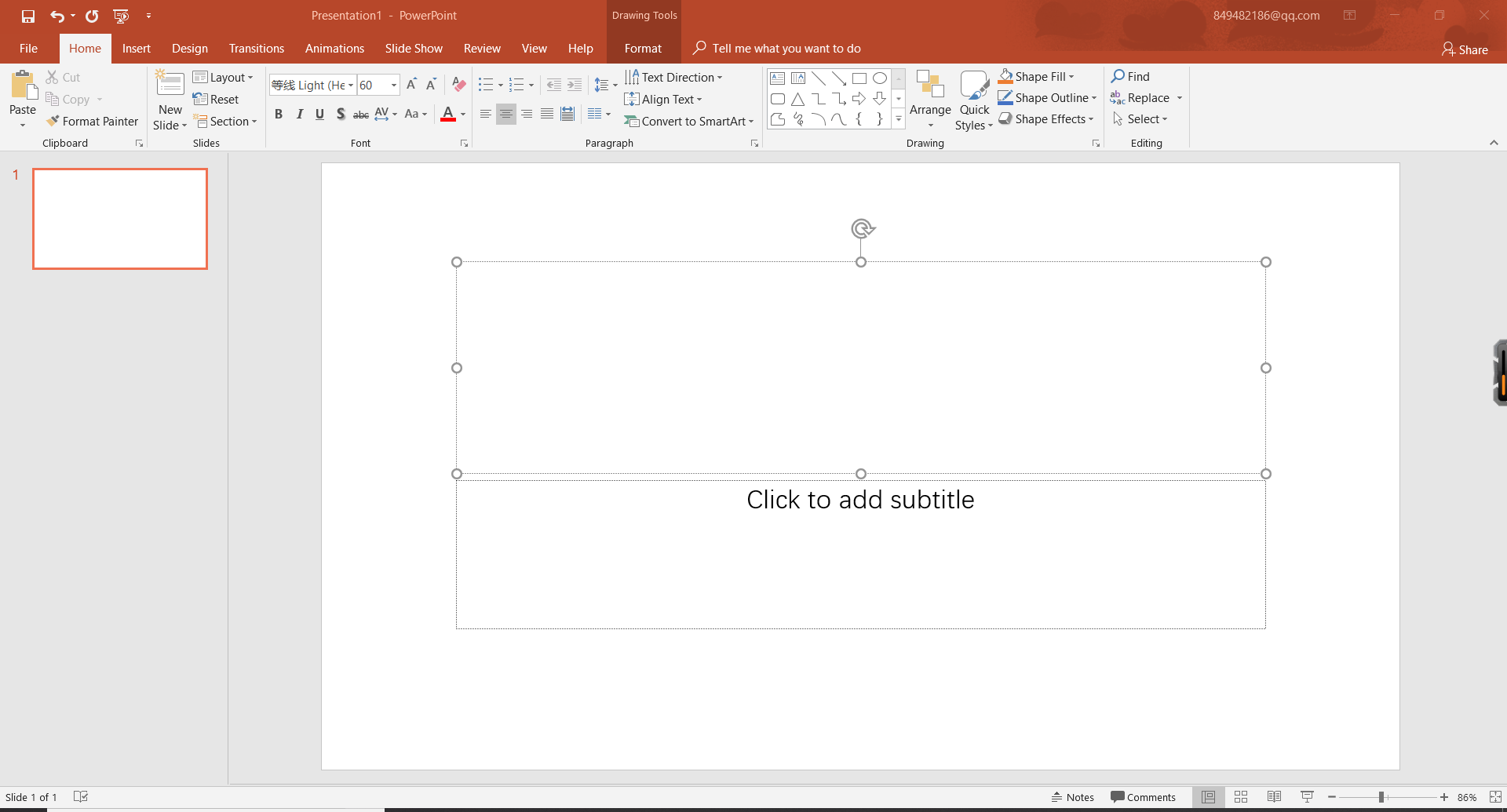Click the Share button
The width and height of the screenshot is (1507, 812).
tap(1465, 49)
